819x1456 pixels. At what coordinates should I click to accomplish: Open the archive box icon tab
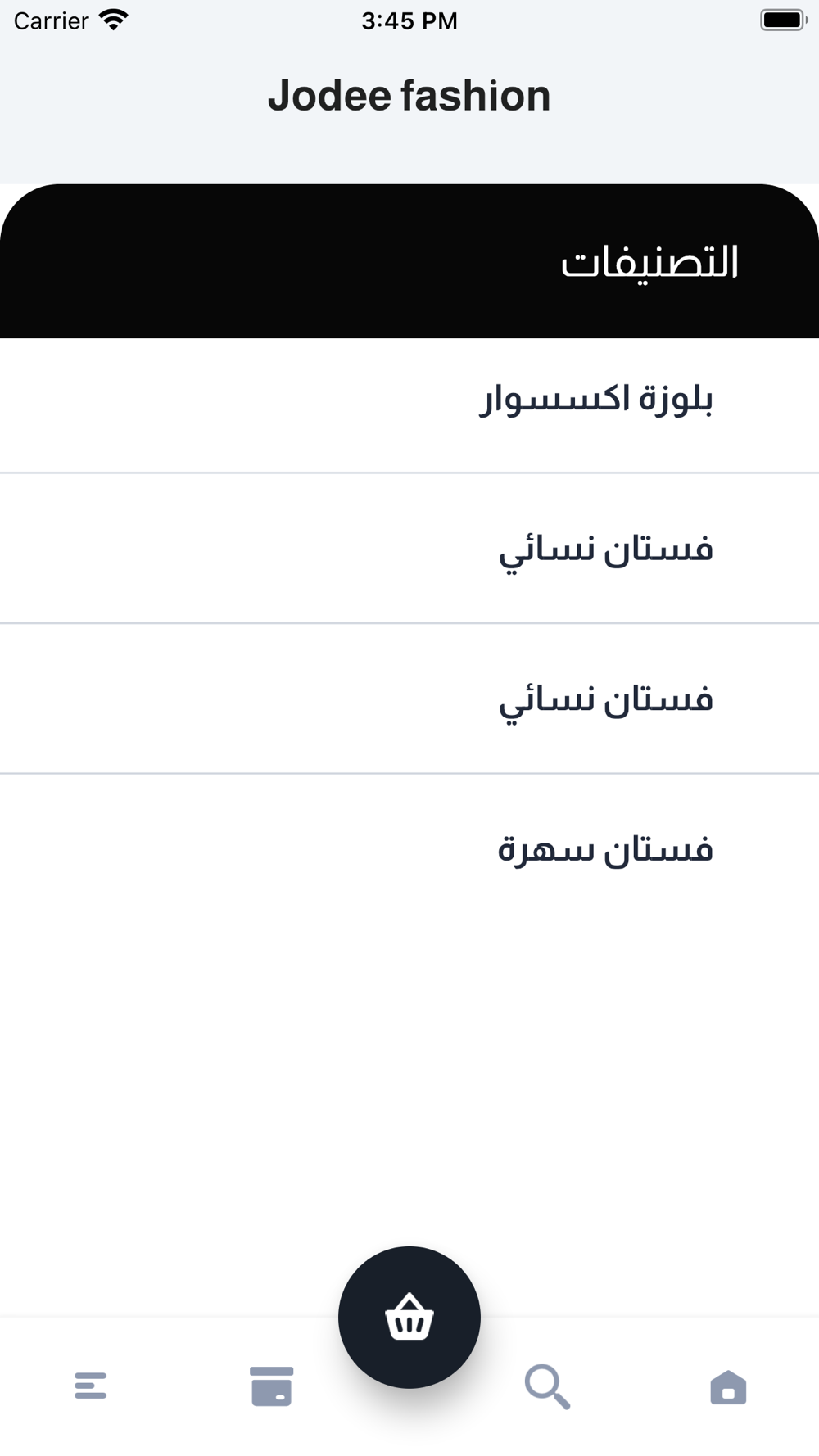pyautogui.click(x=272, y=1386)
